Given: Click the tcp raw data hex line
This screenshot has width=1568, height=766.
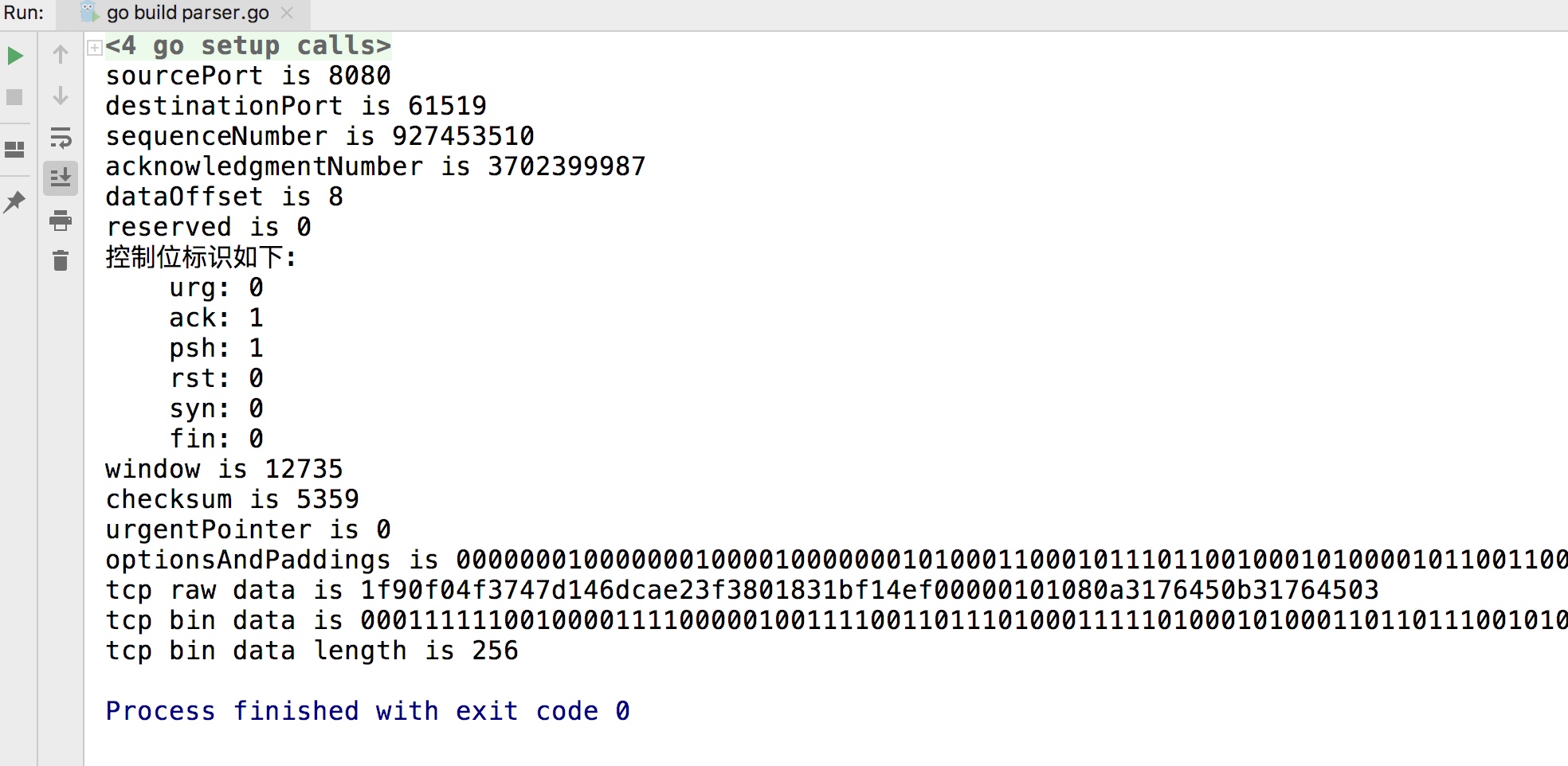Looking at the screenshot, I should click(x=742, y=590).
